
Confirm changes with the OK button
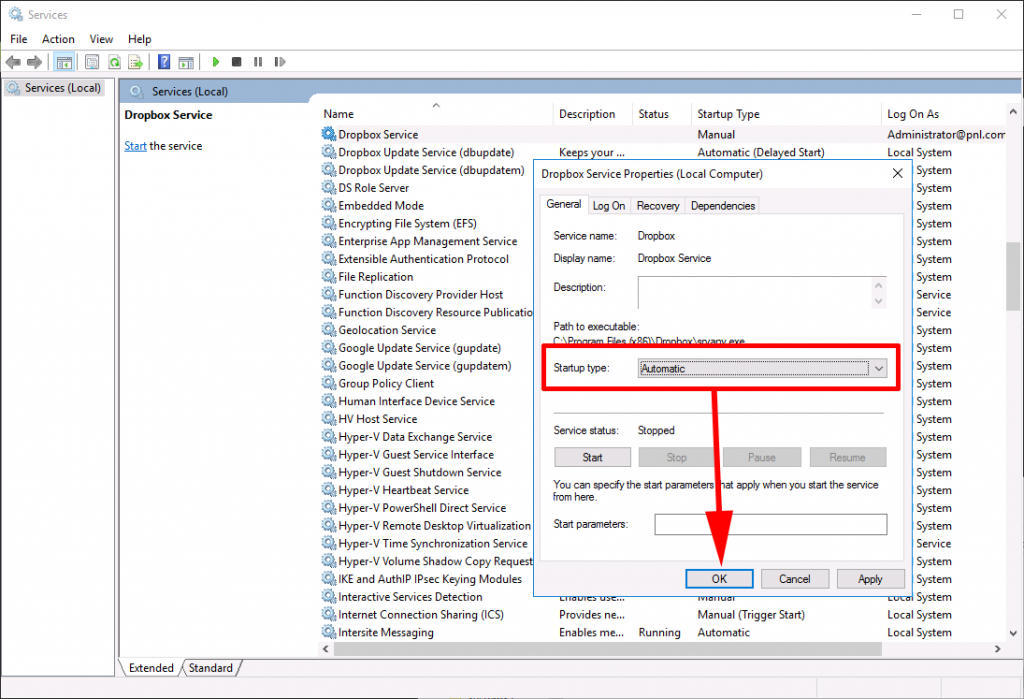718,578
